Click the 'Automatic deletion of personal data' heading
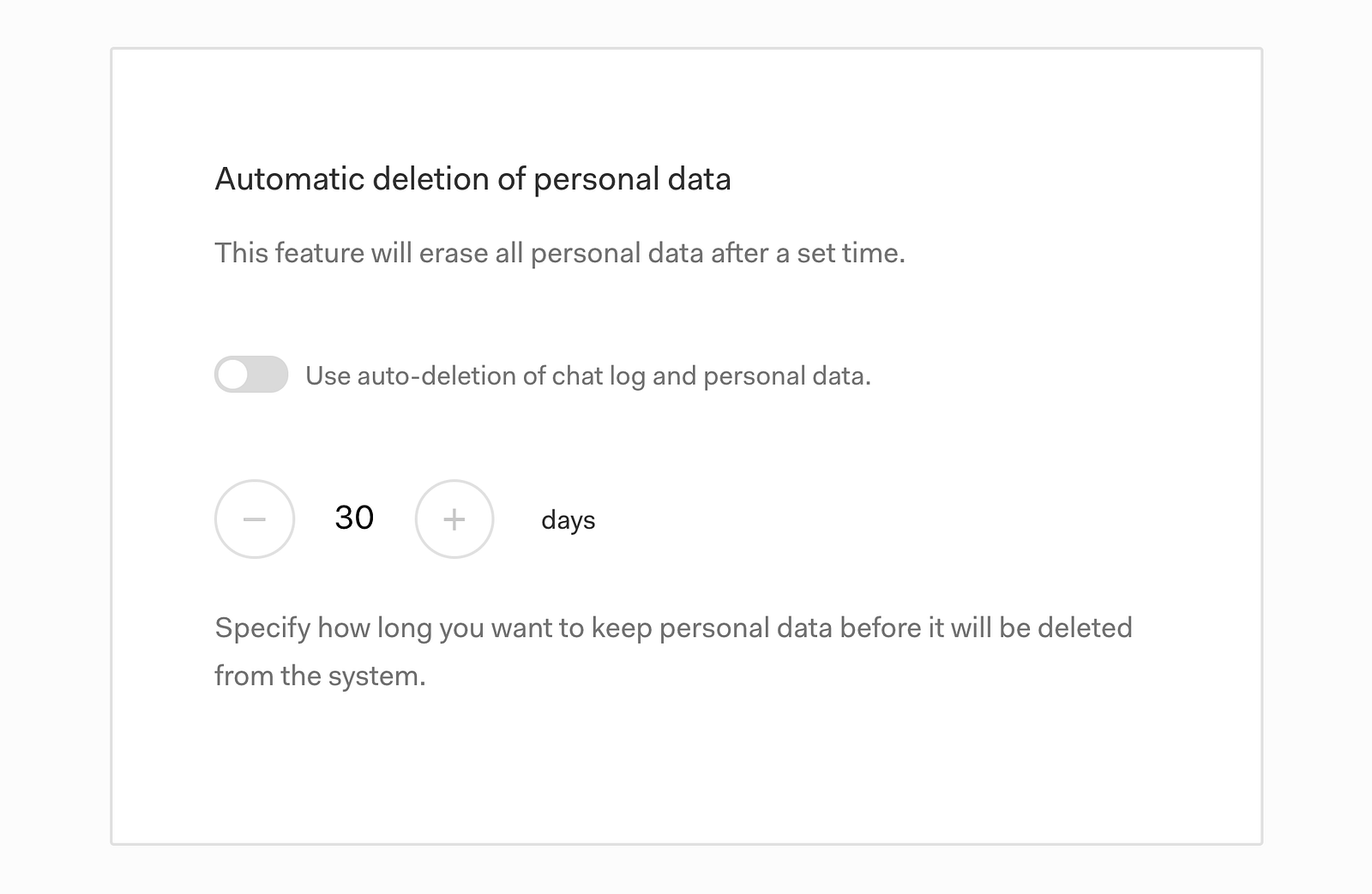 pos(472,179)
